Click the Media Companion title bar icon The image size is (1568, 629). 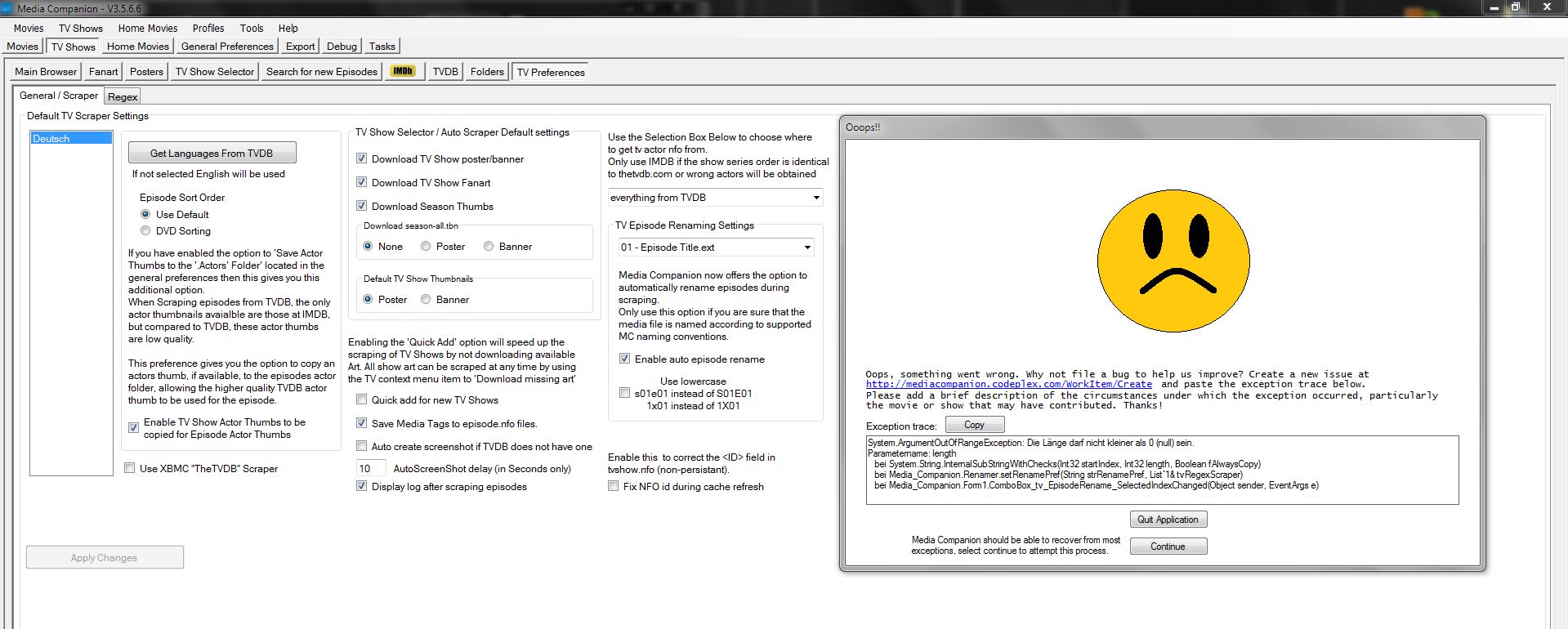pos(7,8)
